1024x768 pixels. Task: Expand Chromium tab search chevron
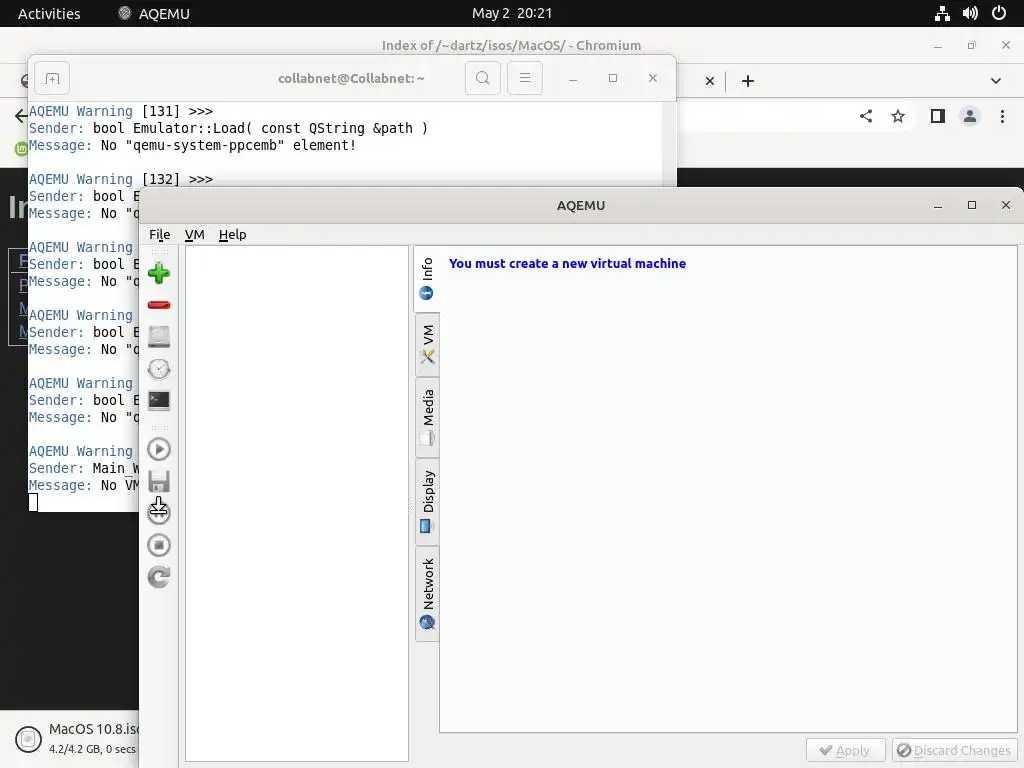click(x=995, y=81)
